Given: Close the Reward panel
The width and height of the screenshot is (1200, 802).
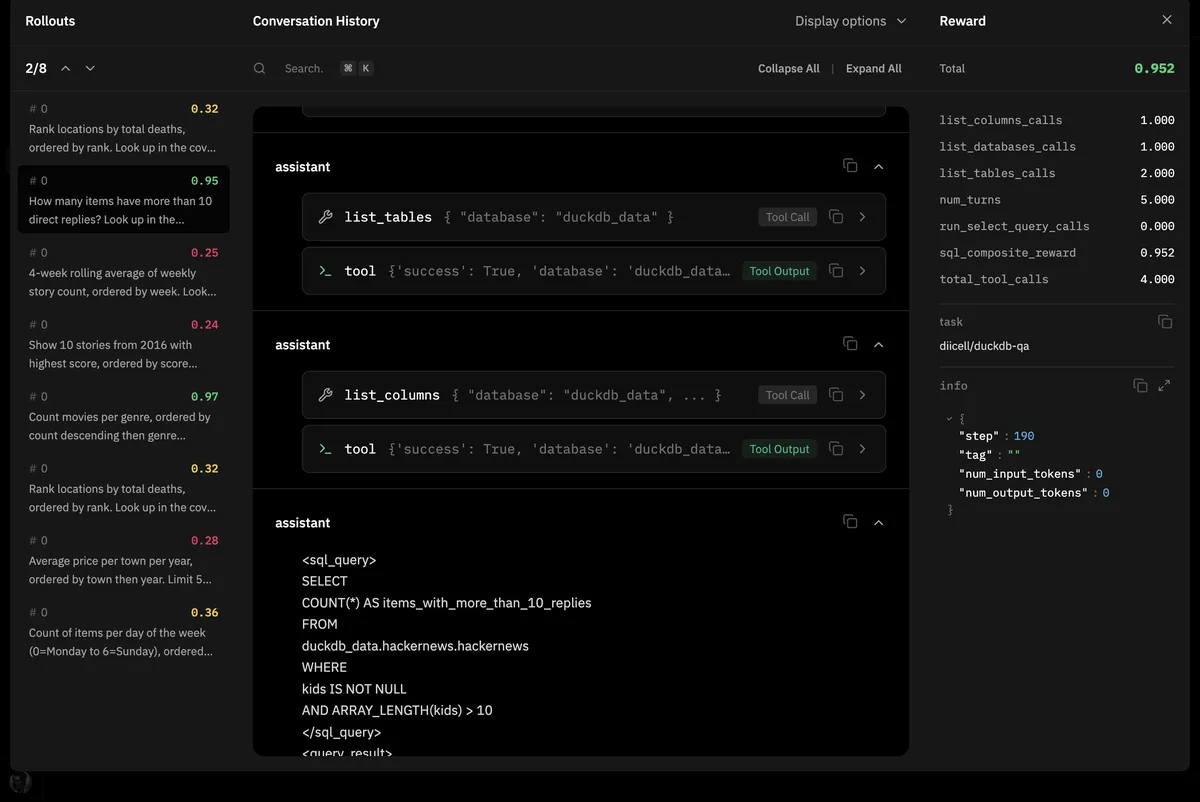Looking at the screenshot, I should tap(1166, 20).
